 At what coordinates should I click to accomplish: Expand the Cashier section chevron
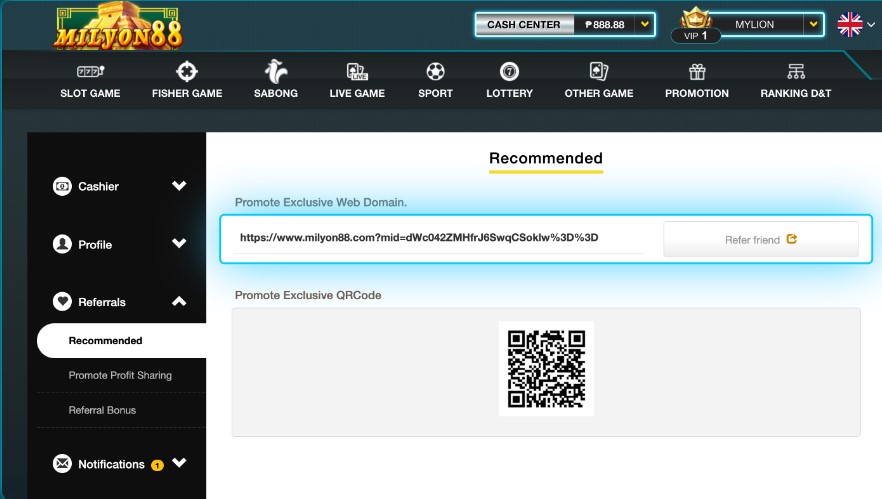(179, 186)
